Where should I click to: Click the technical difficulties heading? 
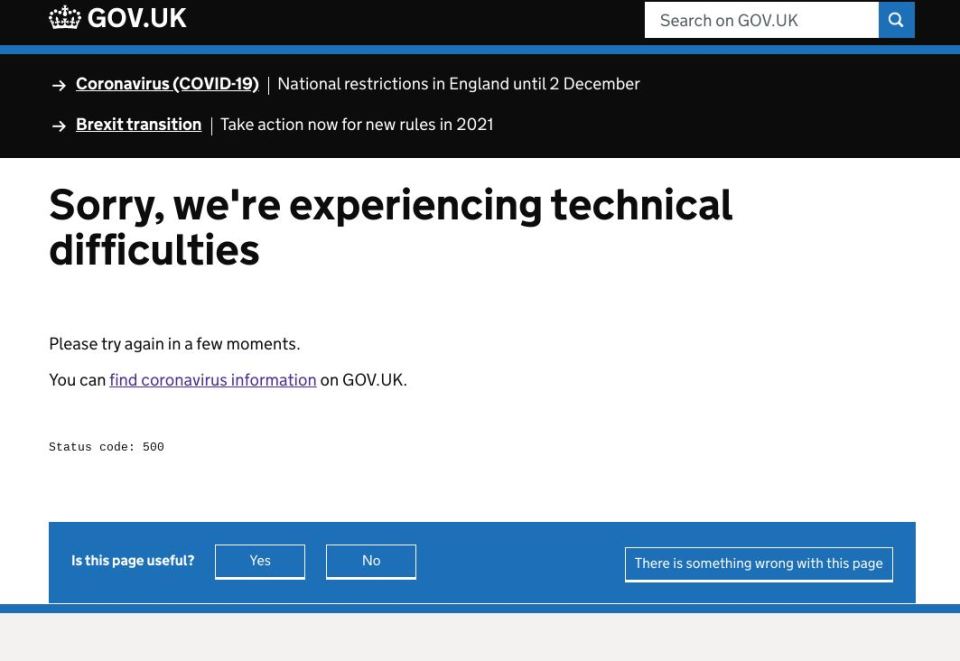[x=391, y=227]
